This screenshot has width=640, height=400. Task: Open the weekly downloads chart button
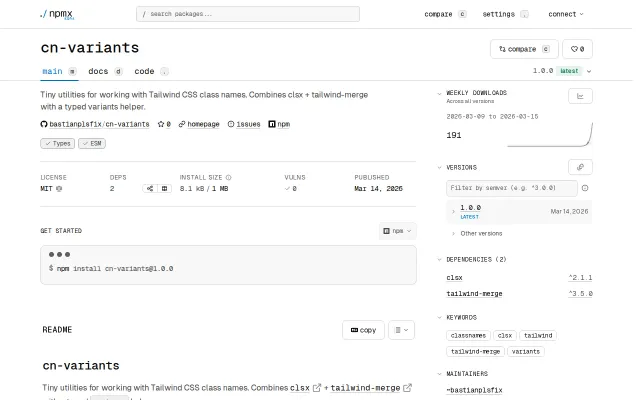tap(580, 96)
